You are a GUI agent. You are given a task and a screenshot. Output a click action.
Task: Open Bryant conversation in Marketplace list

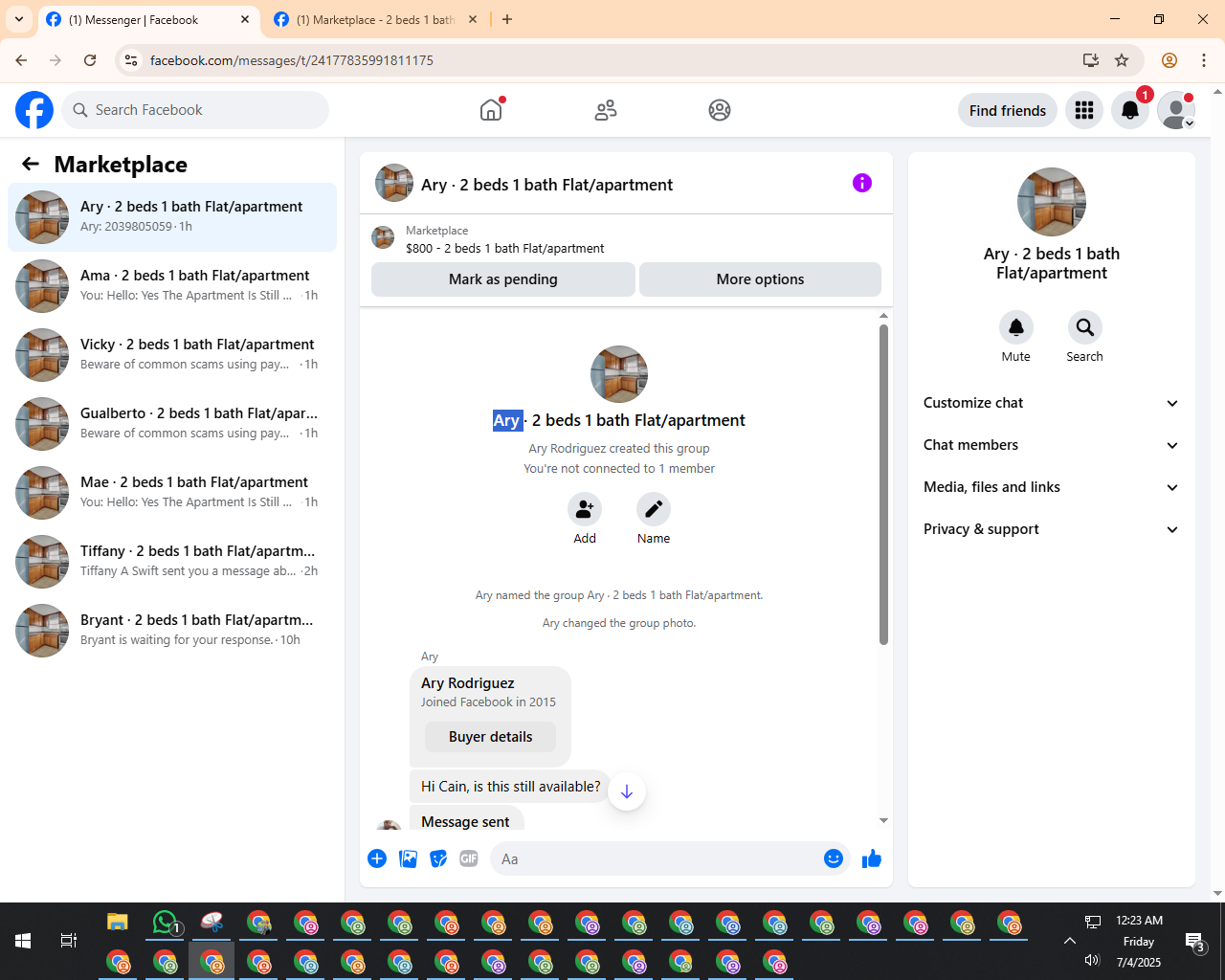coord(172,631)
